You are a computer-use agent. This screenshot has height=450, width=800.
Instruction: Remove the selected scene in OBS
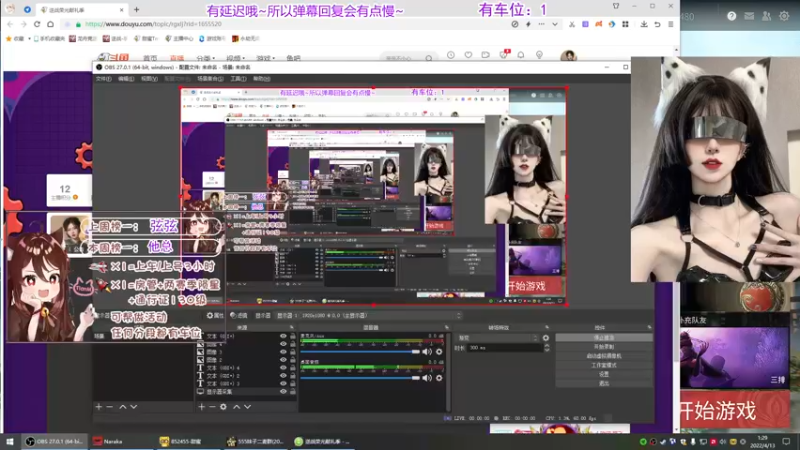tap(110, 407)
